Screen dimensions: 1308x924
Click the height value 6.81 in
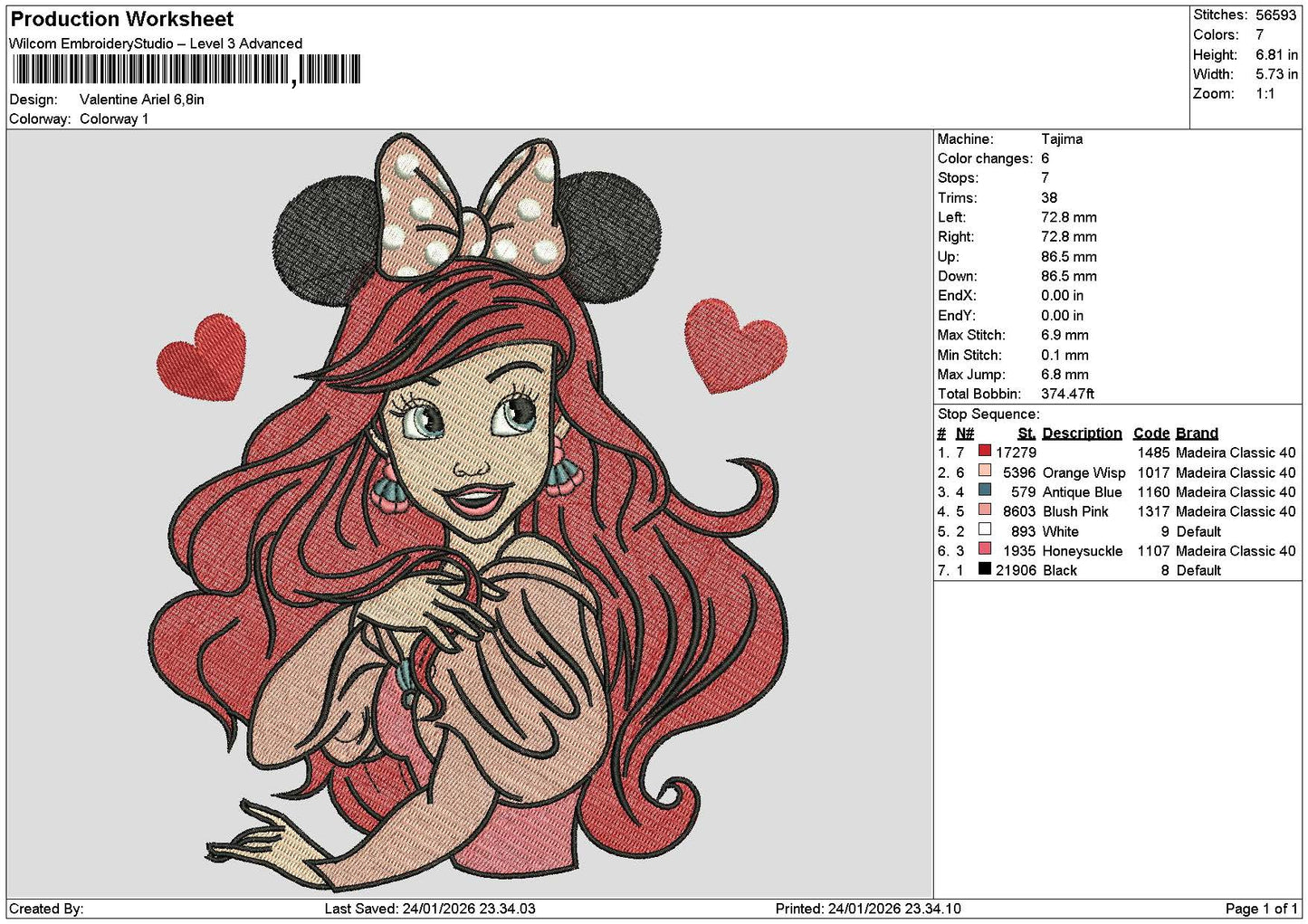[1276, 54]
